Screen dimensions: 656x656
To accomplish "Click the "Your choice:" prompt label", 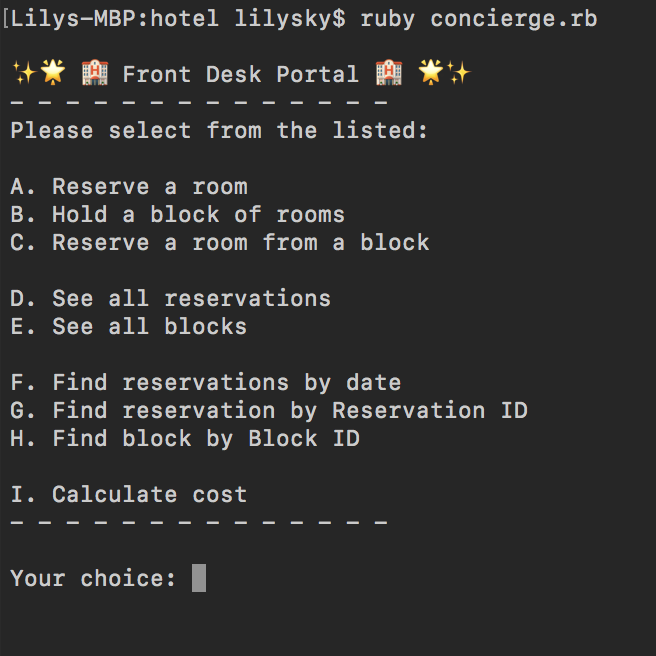I will click(93, 579).
